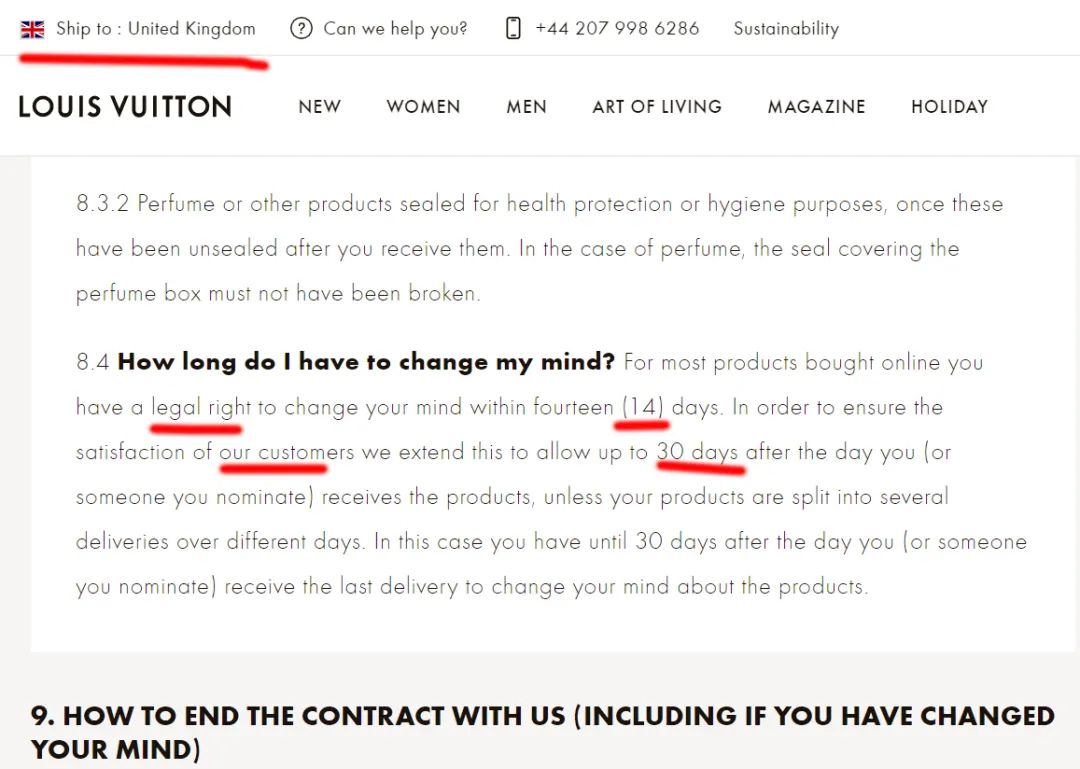The height and width of the screenshot is (769, 1080).
Task: Select the MEN menu item
Action: 526,107
